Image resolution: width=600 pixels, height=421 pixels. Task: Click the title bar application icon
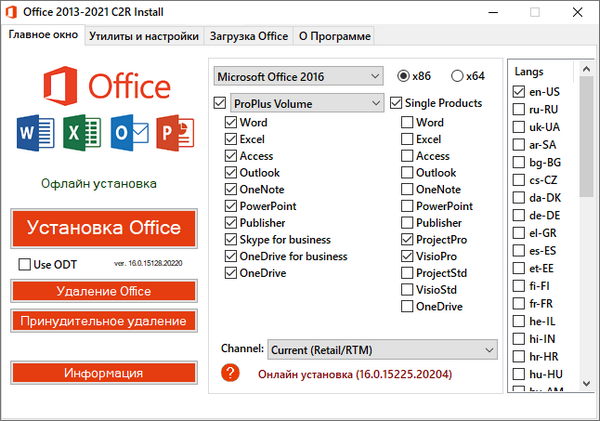pyautogui.click(x=12, y=12)
